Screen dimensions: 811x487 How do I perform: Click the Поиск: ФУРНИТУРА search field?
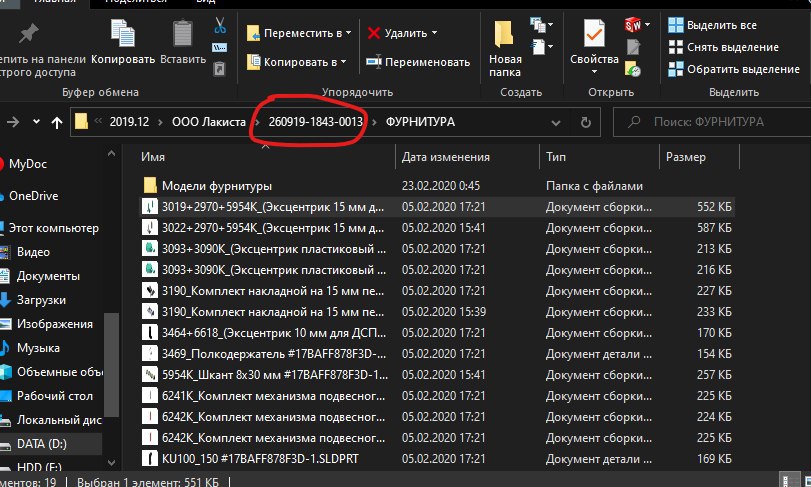point(712,122)
